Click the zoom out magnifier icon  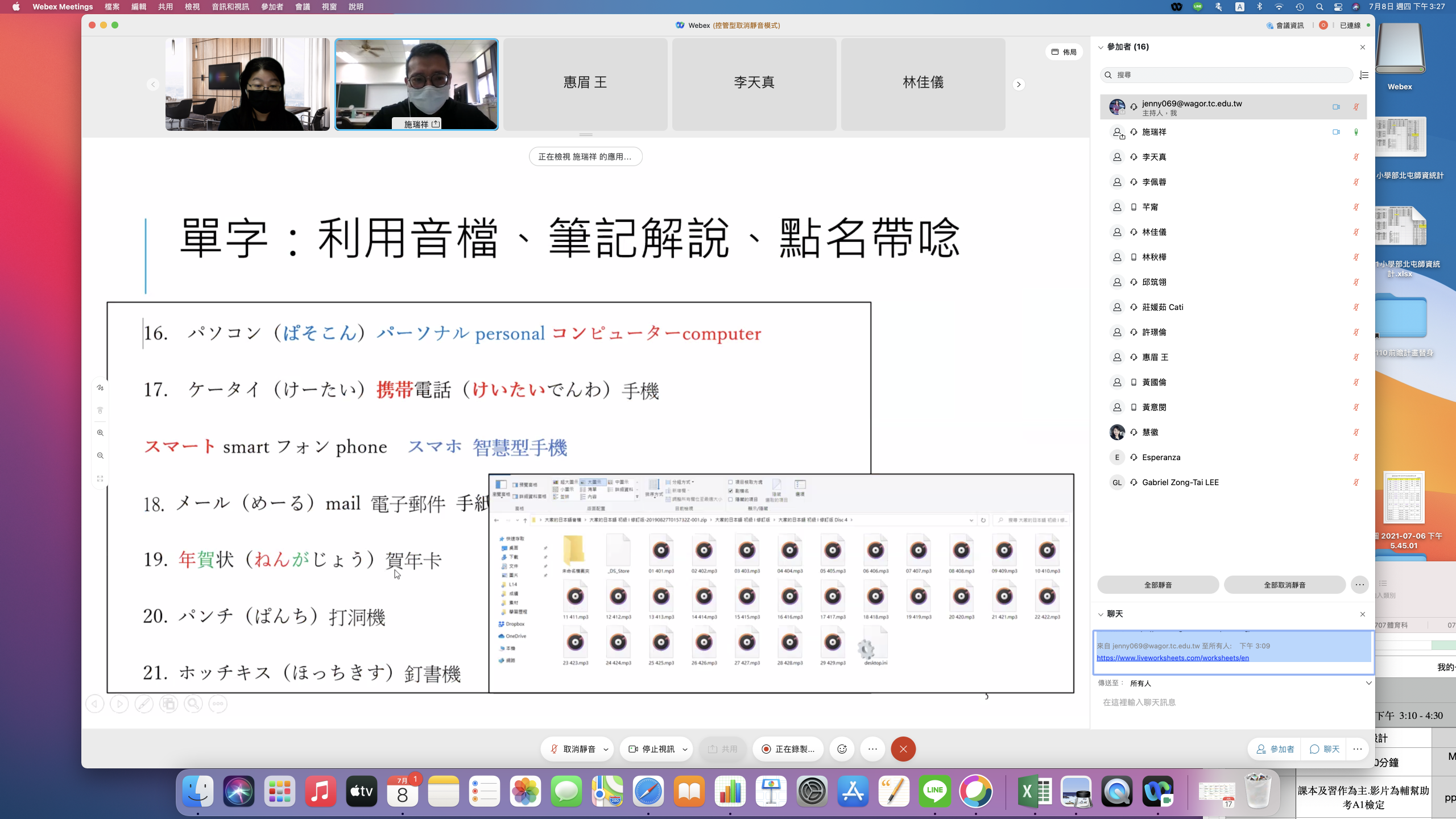tap(100, 456)
